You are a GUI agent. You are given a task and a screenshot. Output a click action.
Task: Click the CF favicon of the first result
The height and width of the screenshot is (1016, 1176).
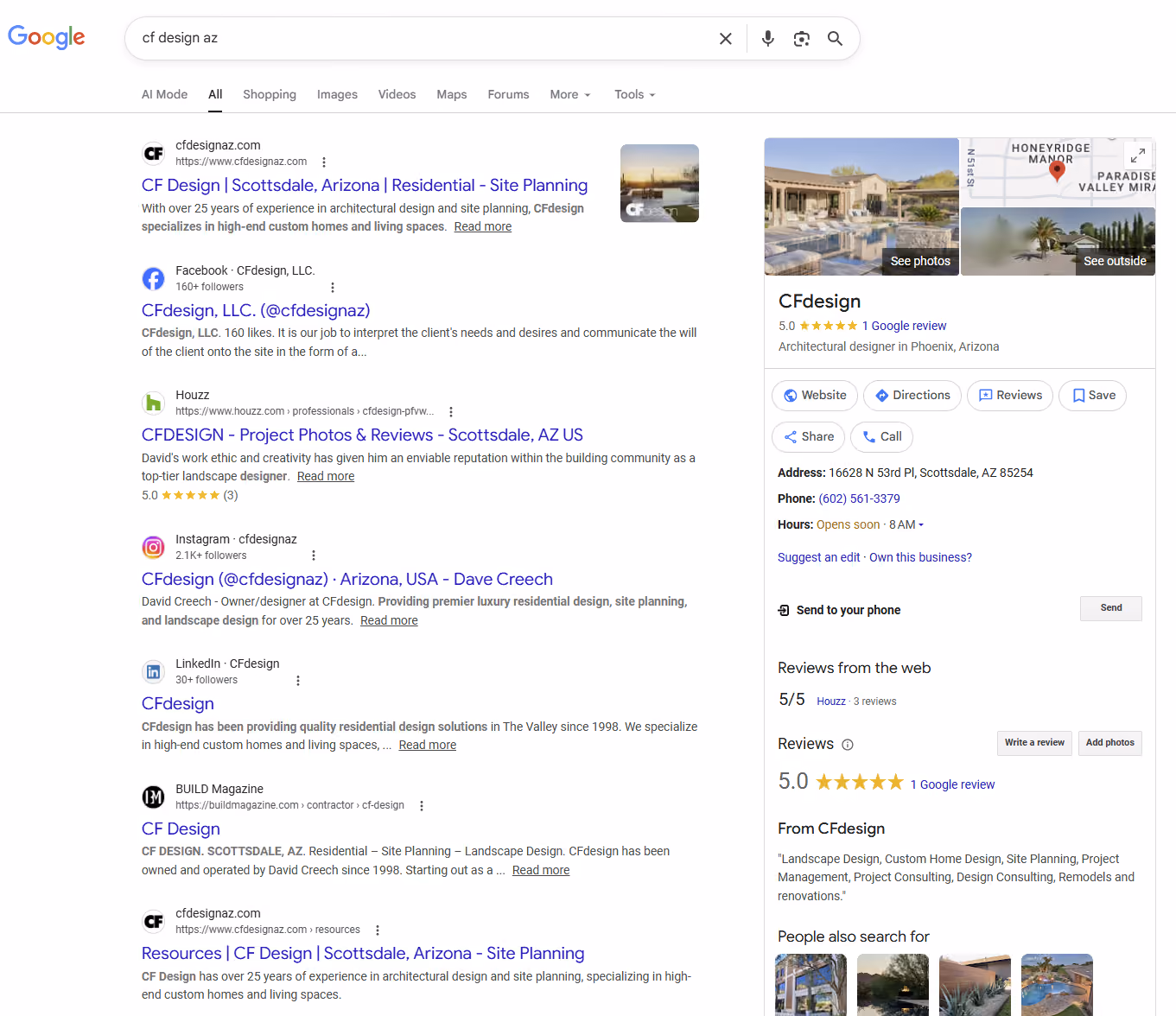[153, 153]
